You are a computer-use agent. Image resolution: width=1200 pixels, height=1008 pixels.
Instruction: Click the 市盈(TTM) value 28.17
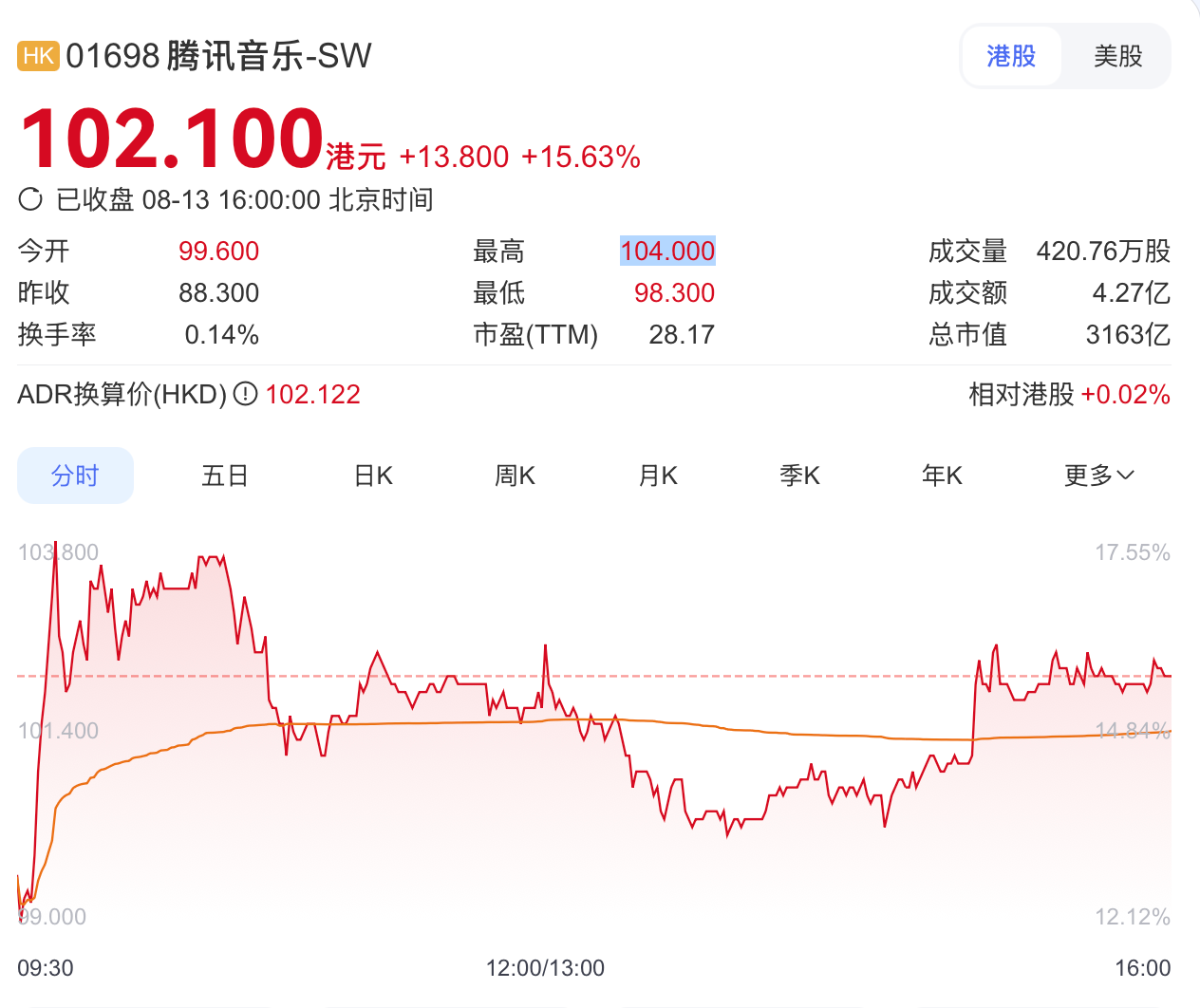click(682, 334)
